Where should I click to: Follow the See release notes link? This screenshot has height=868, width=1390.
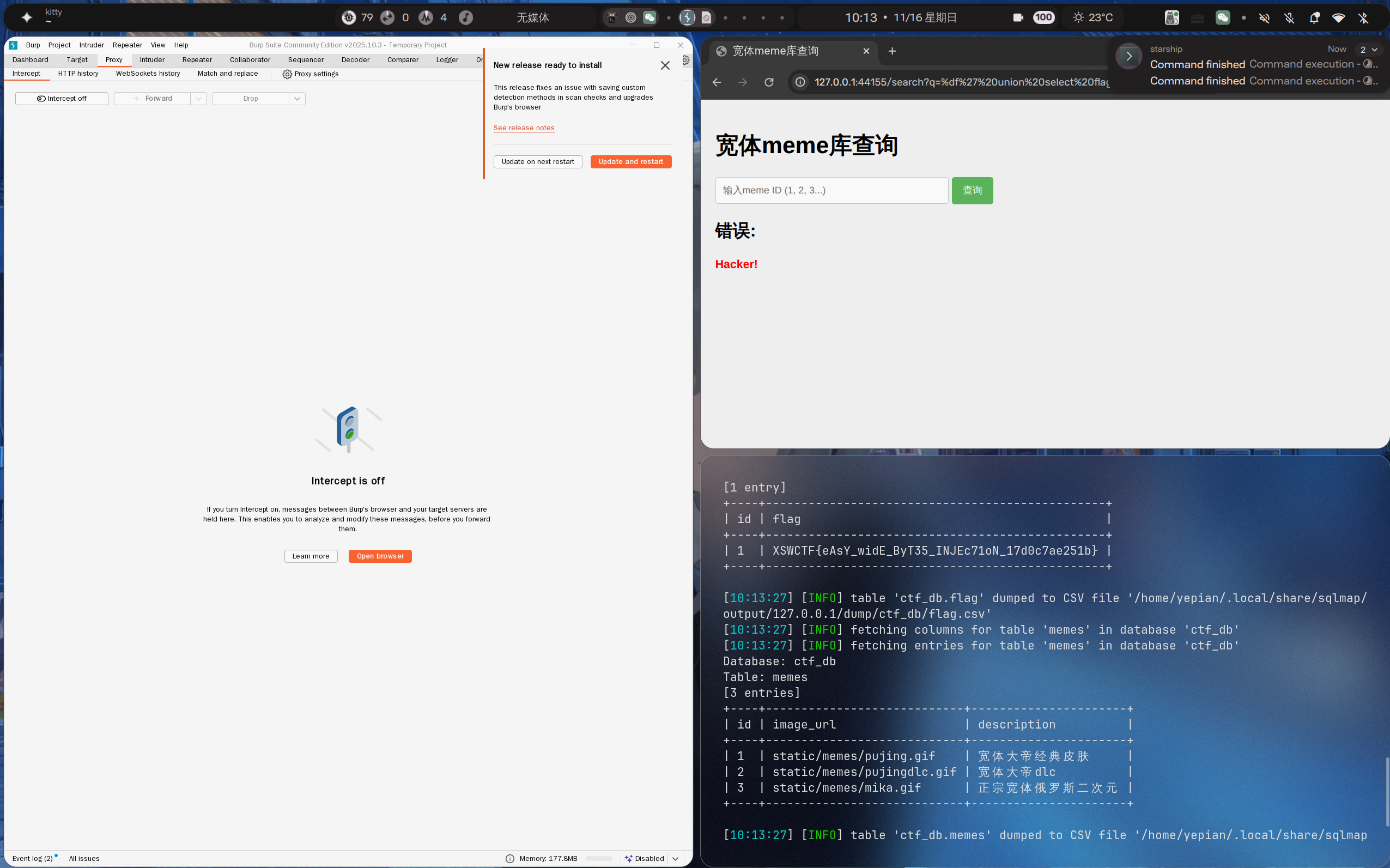pyautogui.click(x=524, y=128)
